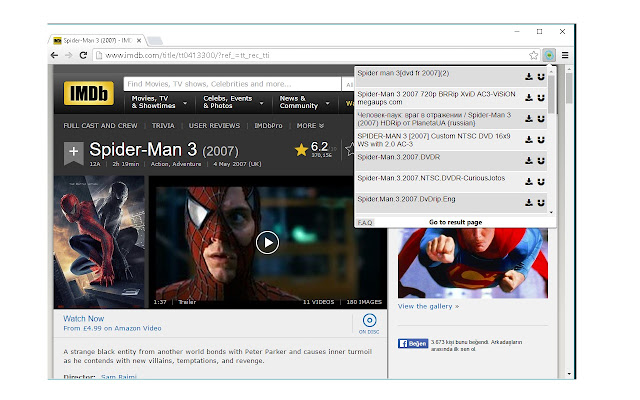This screenshot has width=640, height=400.
Task: Open the F.A.Q link in popup
Action: (365, 222)
